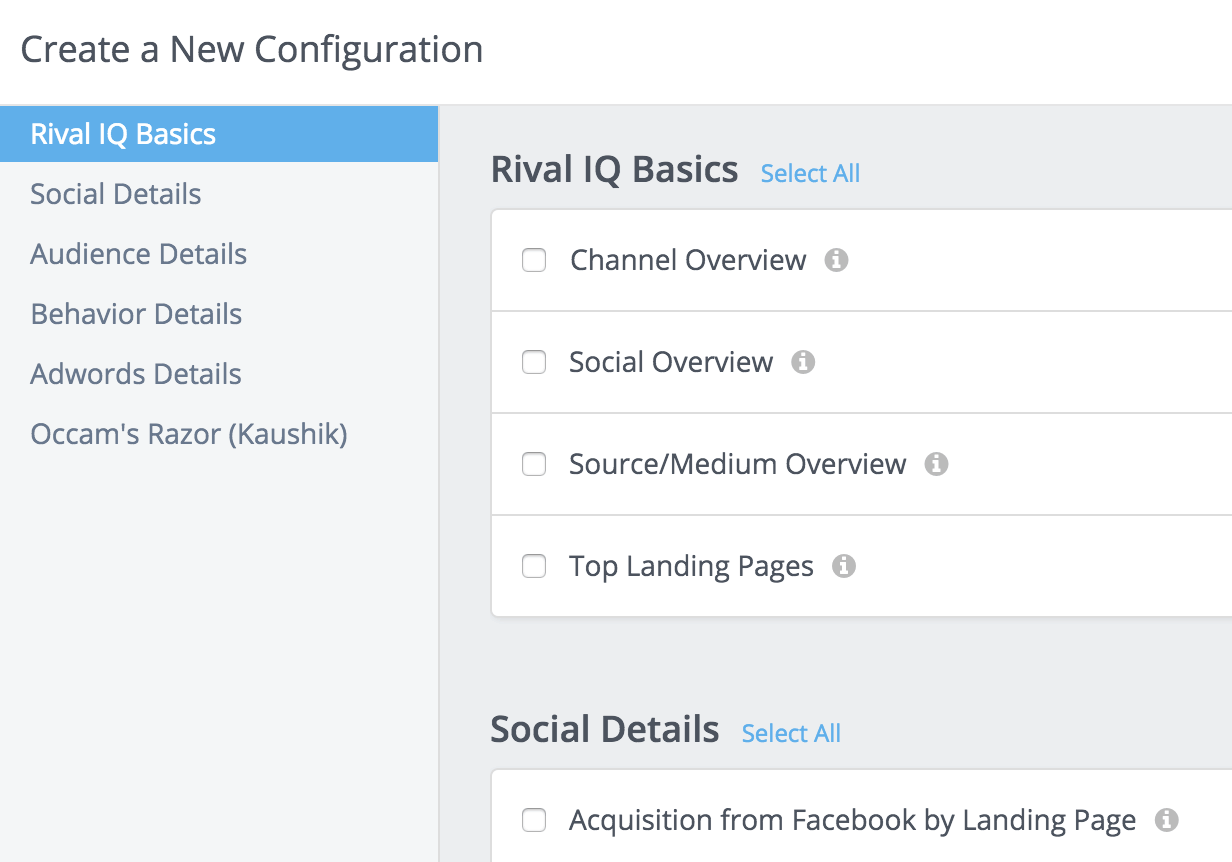1232x862 pixels.
Task: Click the Channel Overview label text
Action: click(x=688, y=260)
